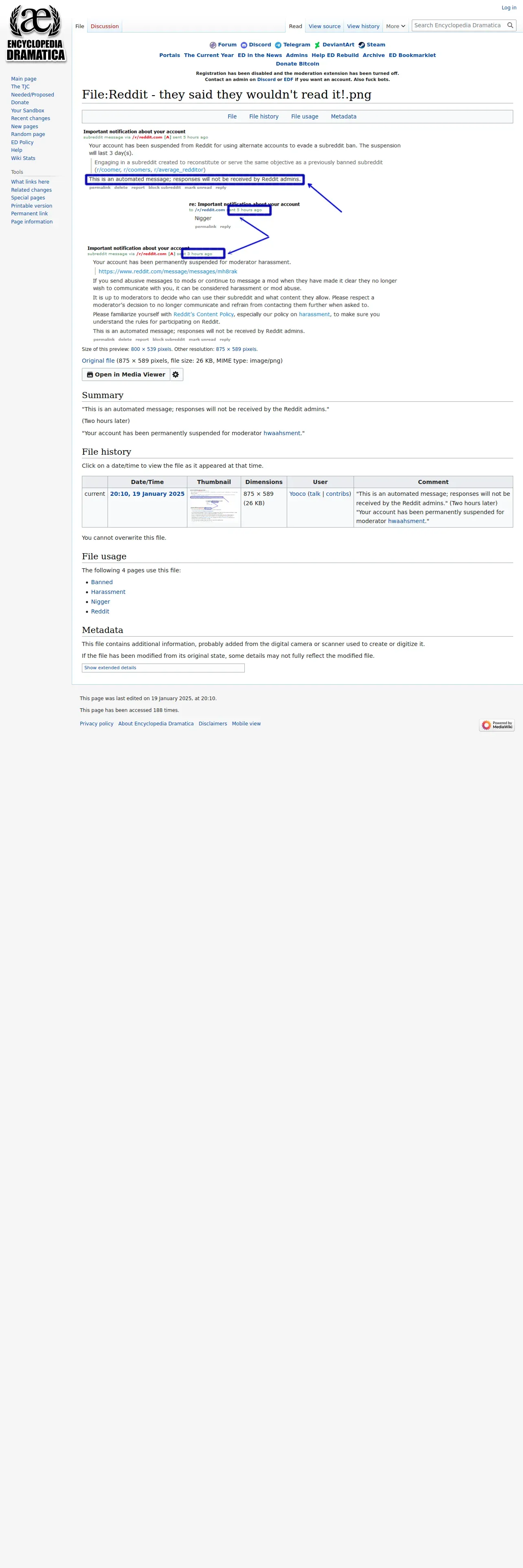Click the media viewer gear settings icon

(176, 375)
